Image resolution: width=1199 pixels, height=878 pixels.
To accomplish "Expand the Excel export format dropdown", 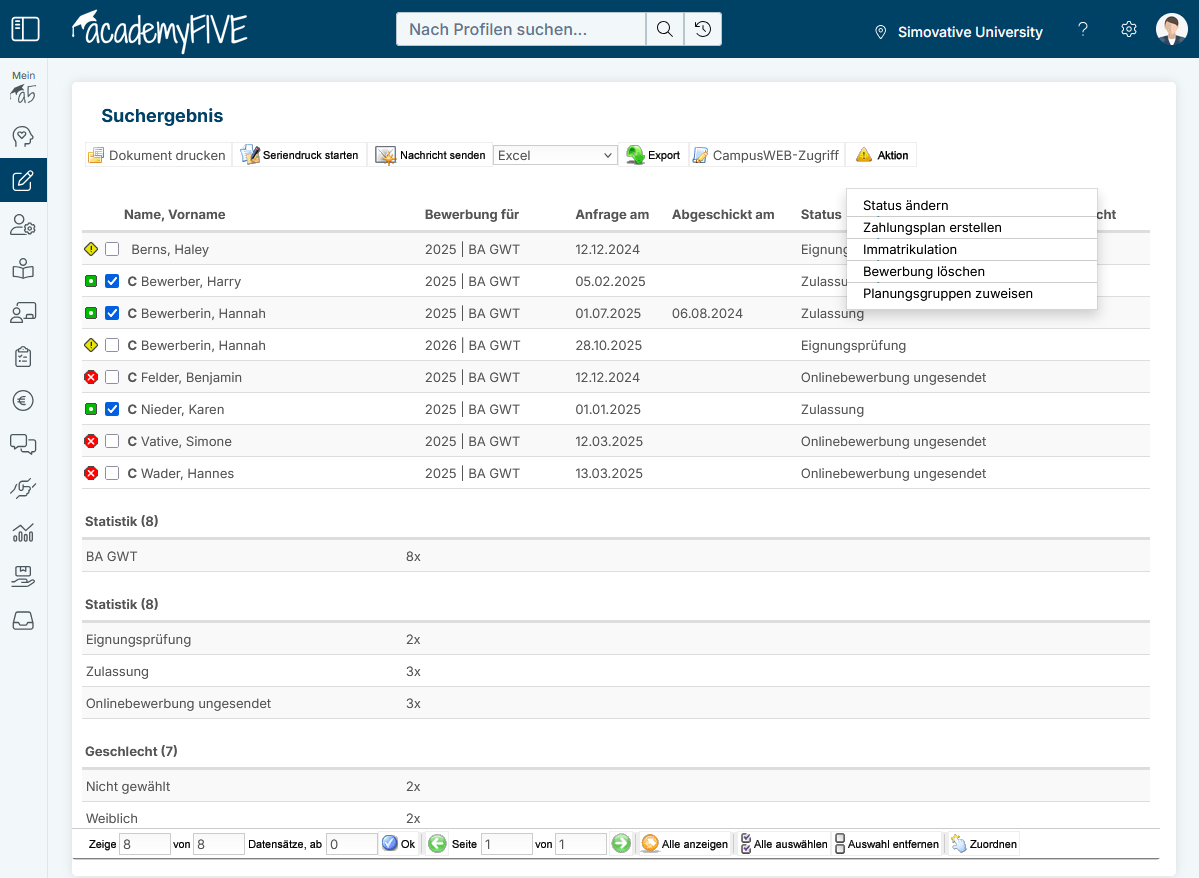I will 555,155.
